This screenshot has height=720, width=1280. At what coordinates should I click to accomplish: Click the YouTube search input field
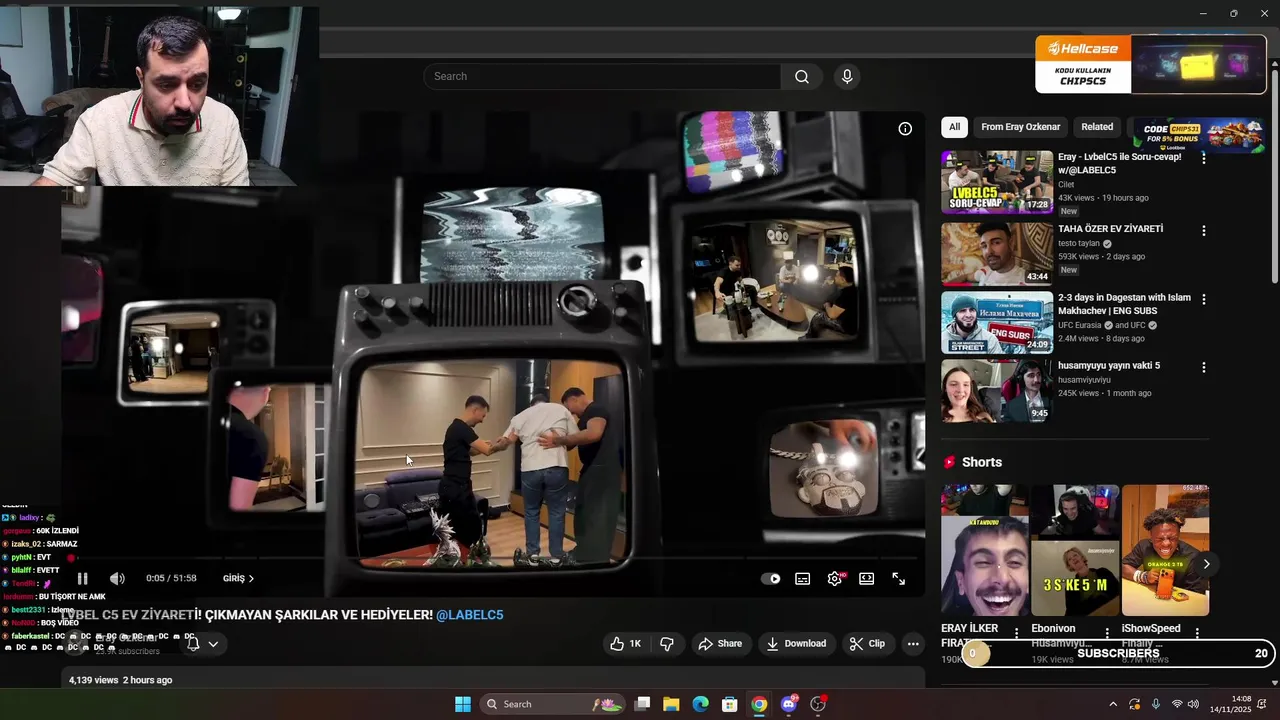602,77
